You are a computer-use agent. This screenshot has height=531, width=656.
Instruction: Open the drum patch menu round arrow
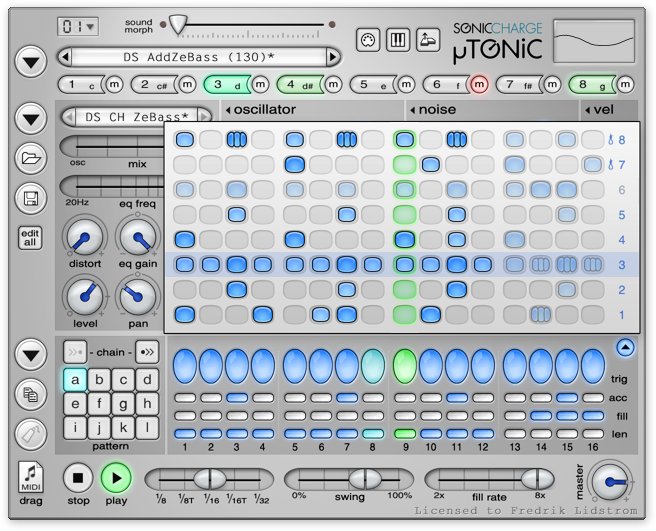(x=31, y=119)
